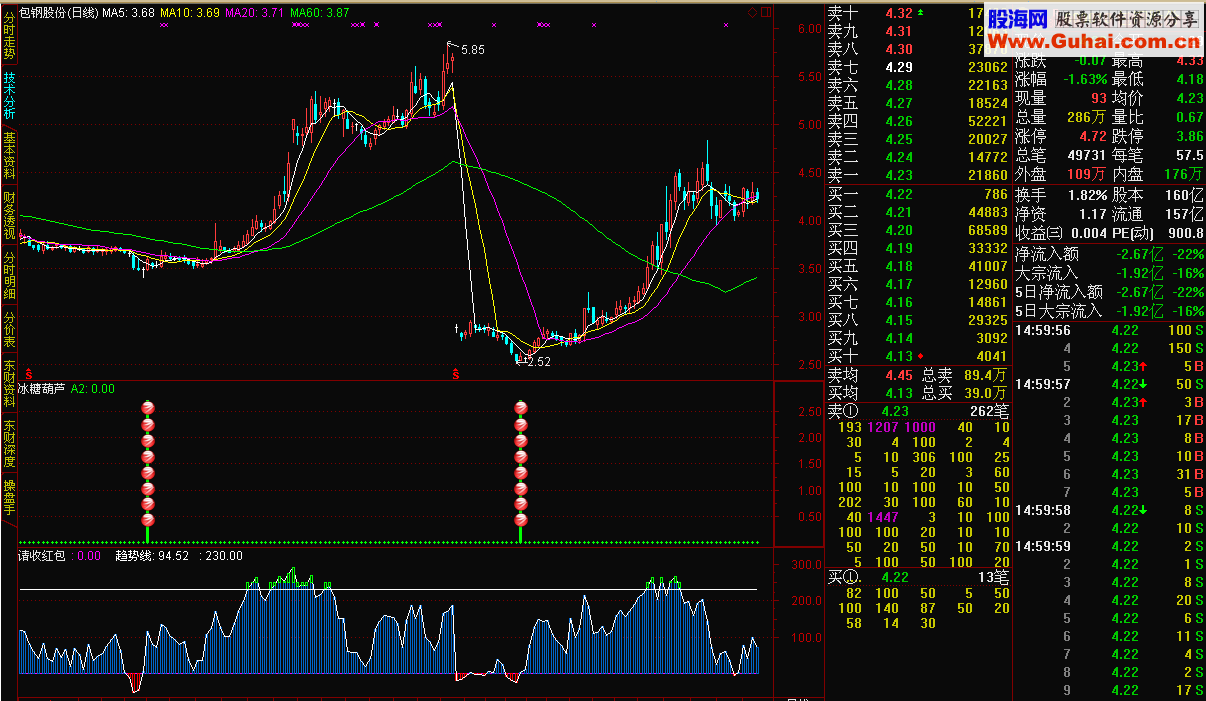Screen dimensions: 1206x701
Task: Open the 操盘手 side tab
Action: coord(9,497)
